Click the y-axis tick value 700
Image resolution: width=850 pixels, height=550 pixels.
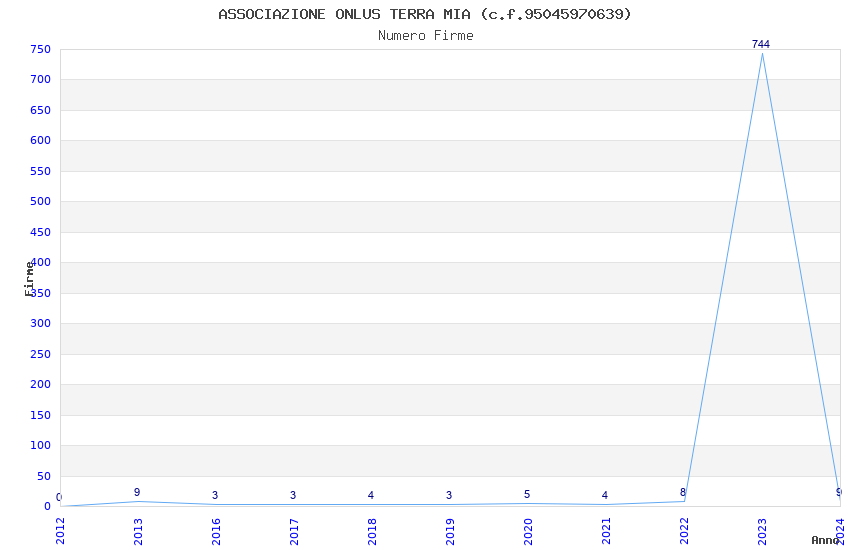pos(41,80)
